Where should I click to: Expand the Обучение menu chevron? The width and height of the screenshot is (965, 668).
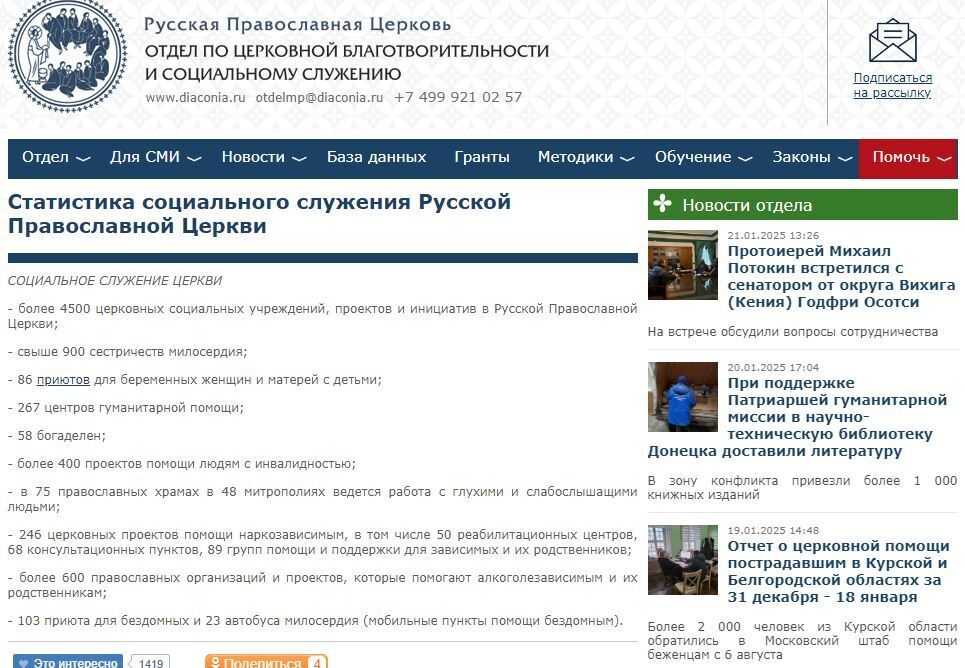tap(745, 159)
